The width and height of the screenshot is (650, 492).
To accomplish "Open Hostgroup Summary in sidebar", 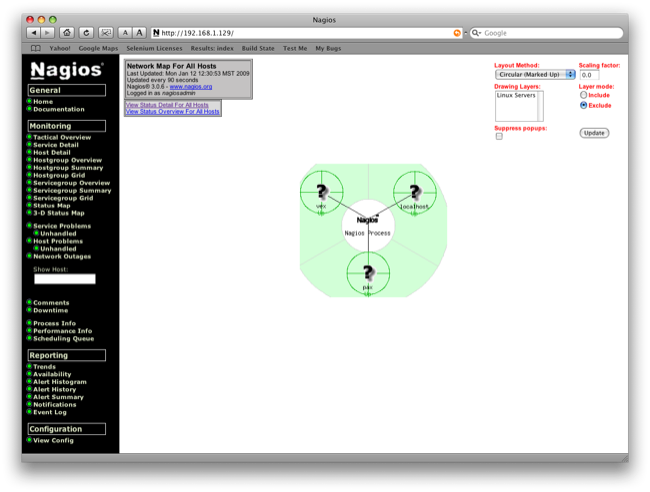I will point(68,168).
